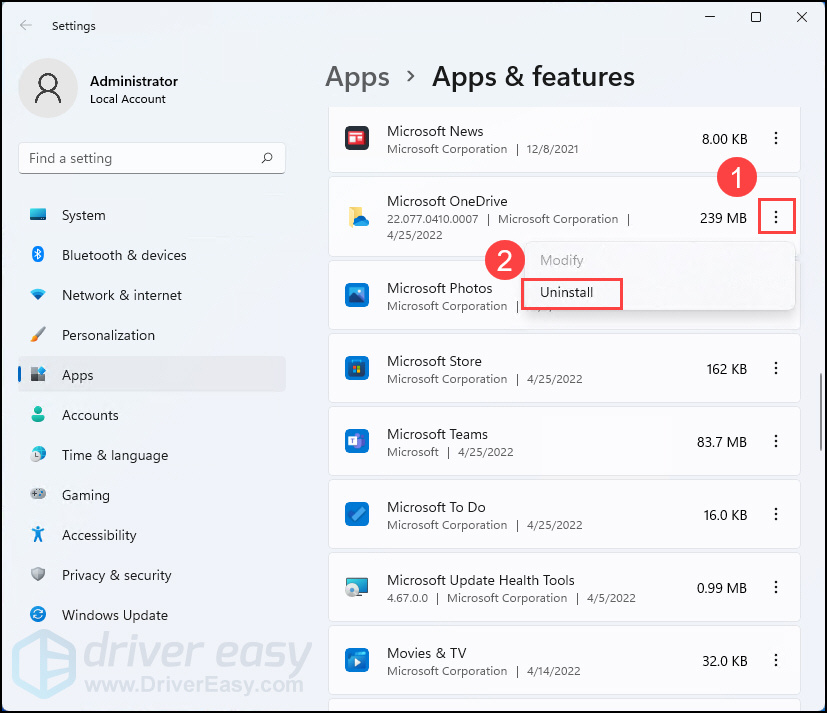This screenshot has height=713, width=827.
Task: Open the Bluetooth & devices section
Action: pos(124,255)
